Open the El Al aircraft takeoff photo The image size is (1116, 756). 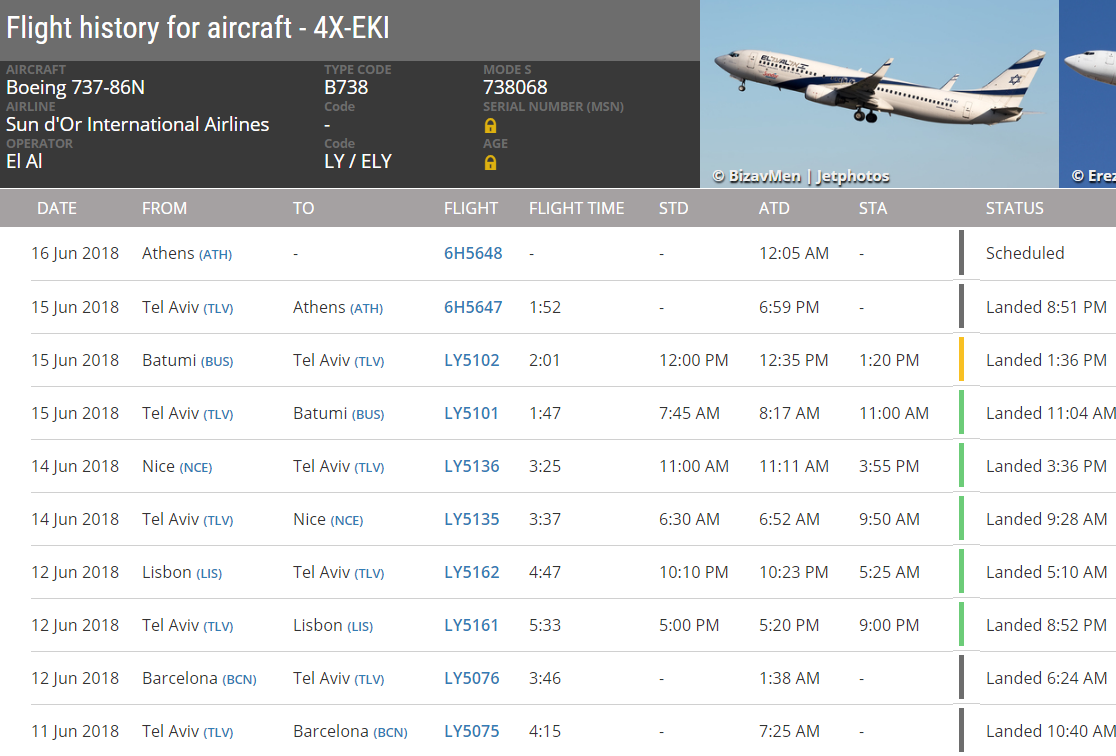(x=879, y=94)
